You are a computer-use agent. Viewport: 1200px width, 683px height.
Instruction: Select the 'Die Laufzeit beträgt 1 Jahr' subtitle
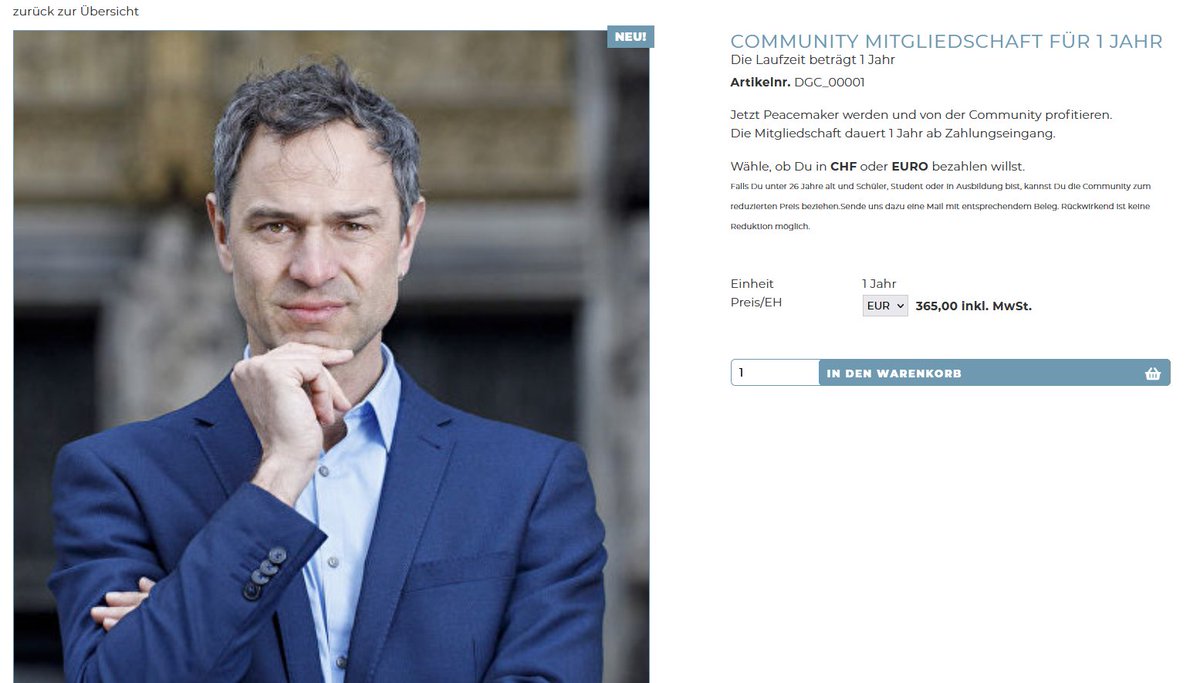(x=812, y=60)
